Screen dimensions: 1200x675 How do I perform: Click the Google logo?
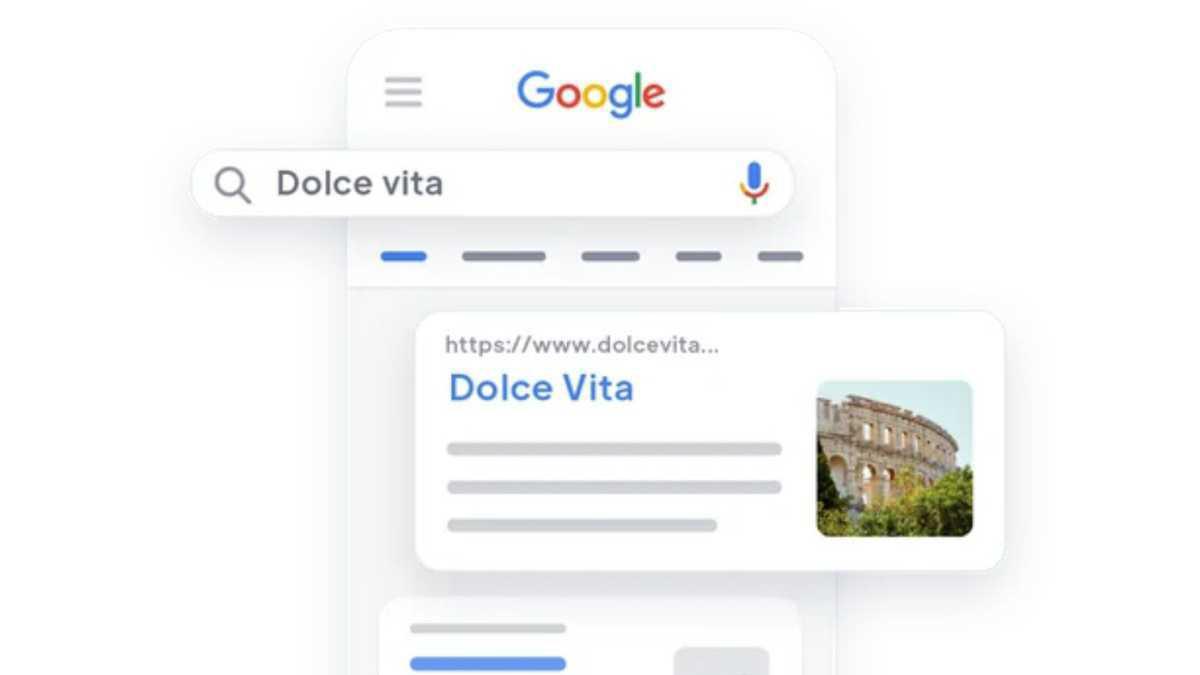point(591,94)
